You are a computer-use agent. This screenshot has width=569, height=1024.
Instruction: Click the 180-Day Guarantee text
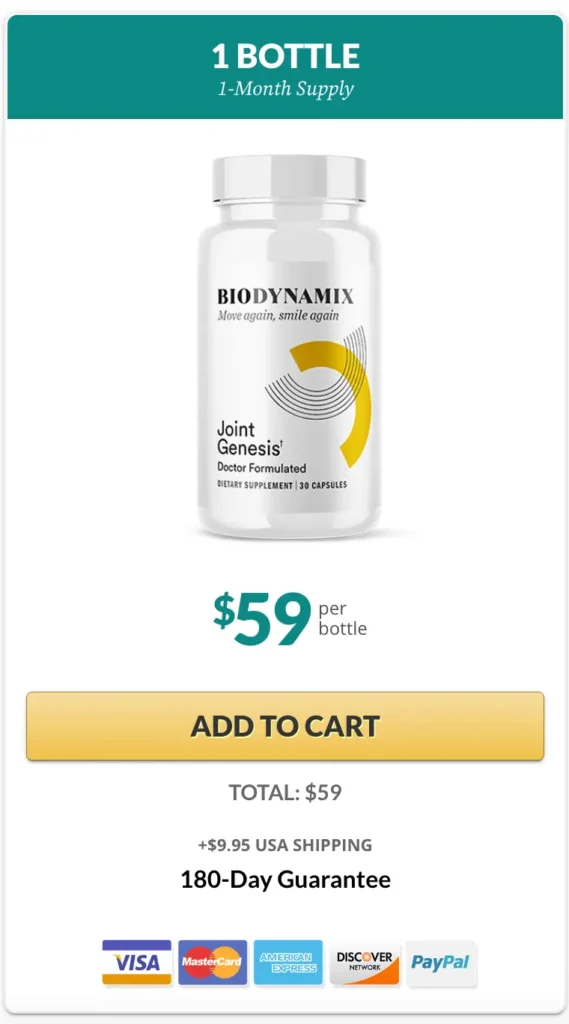pyautogui.click(x=285, y=879)
